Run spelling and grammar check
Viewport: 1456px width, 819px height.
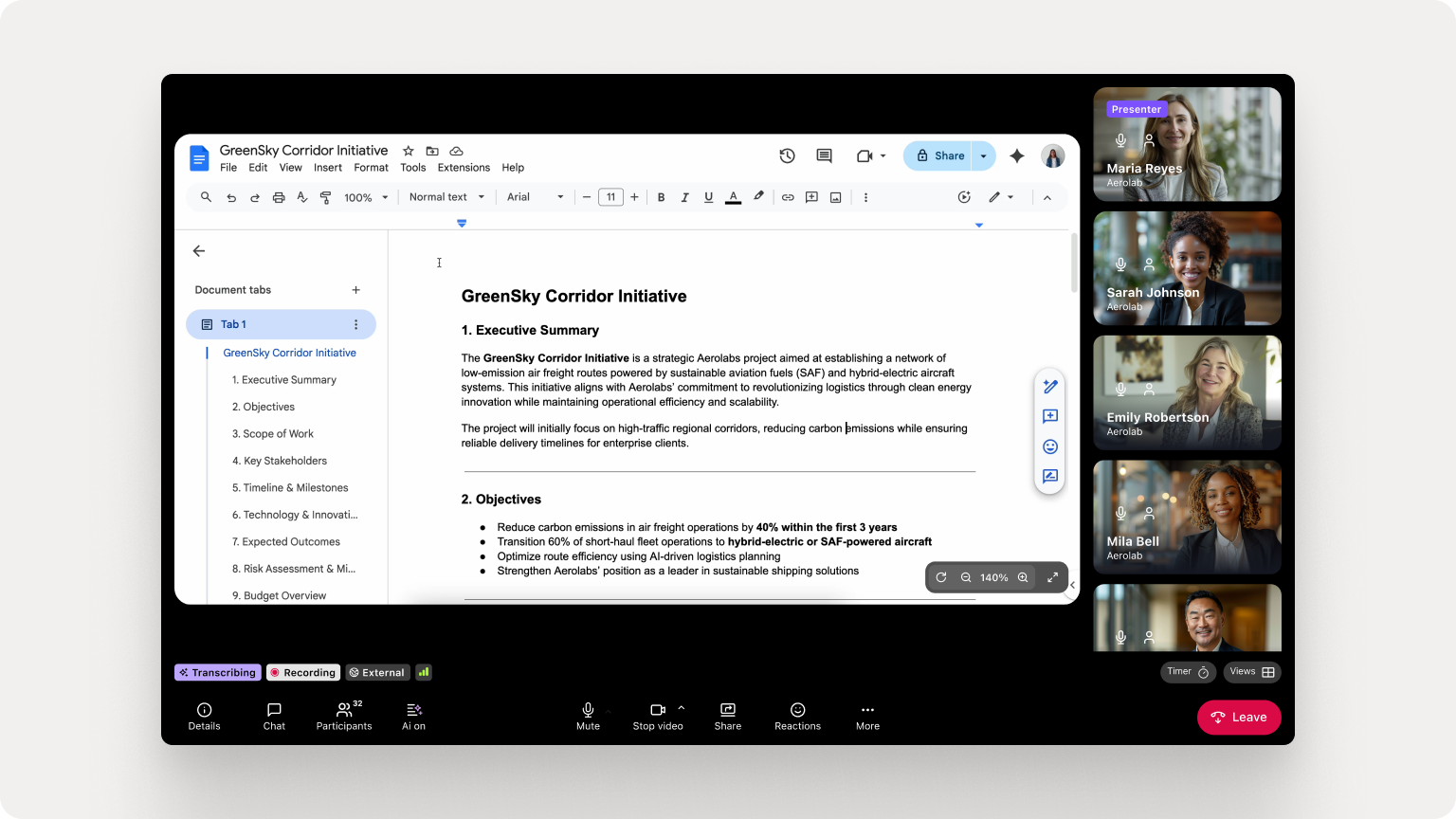pyautogui.click(x=302, y=197)
